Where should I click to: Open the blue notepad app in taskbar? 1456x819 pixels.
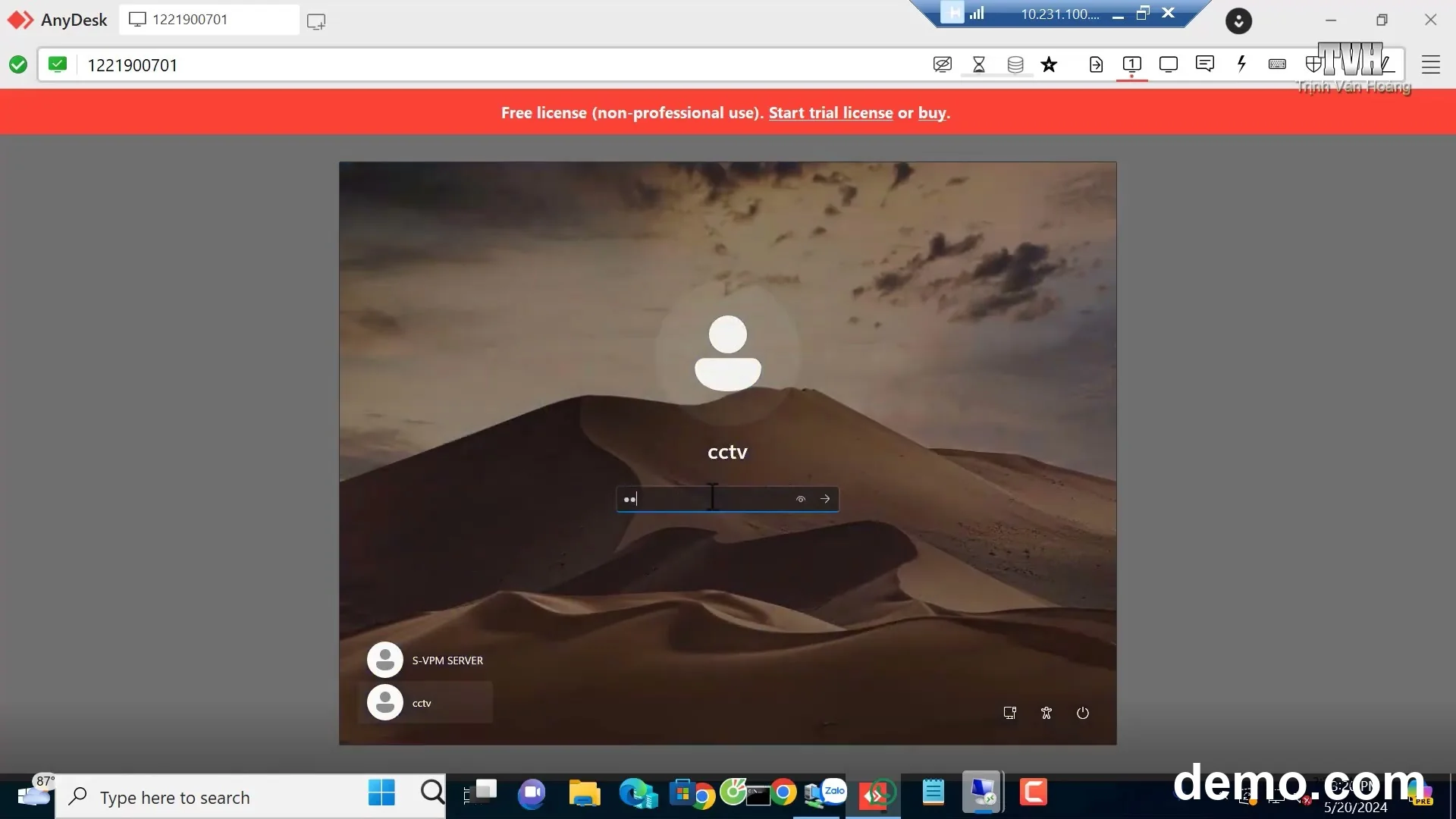tap(933, 793)
